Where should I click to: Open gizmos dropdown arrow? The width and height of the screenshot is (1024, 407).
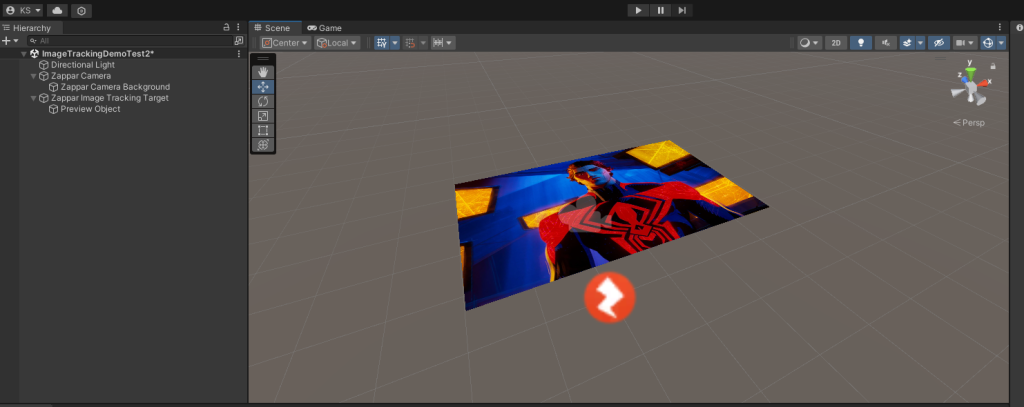coord(1001,42)
